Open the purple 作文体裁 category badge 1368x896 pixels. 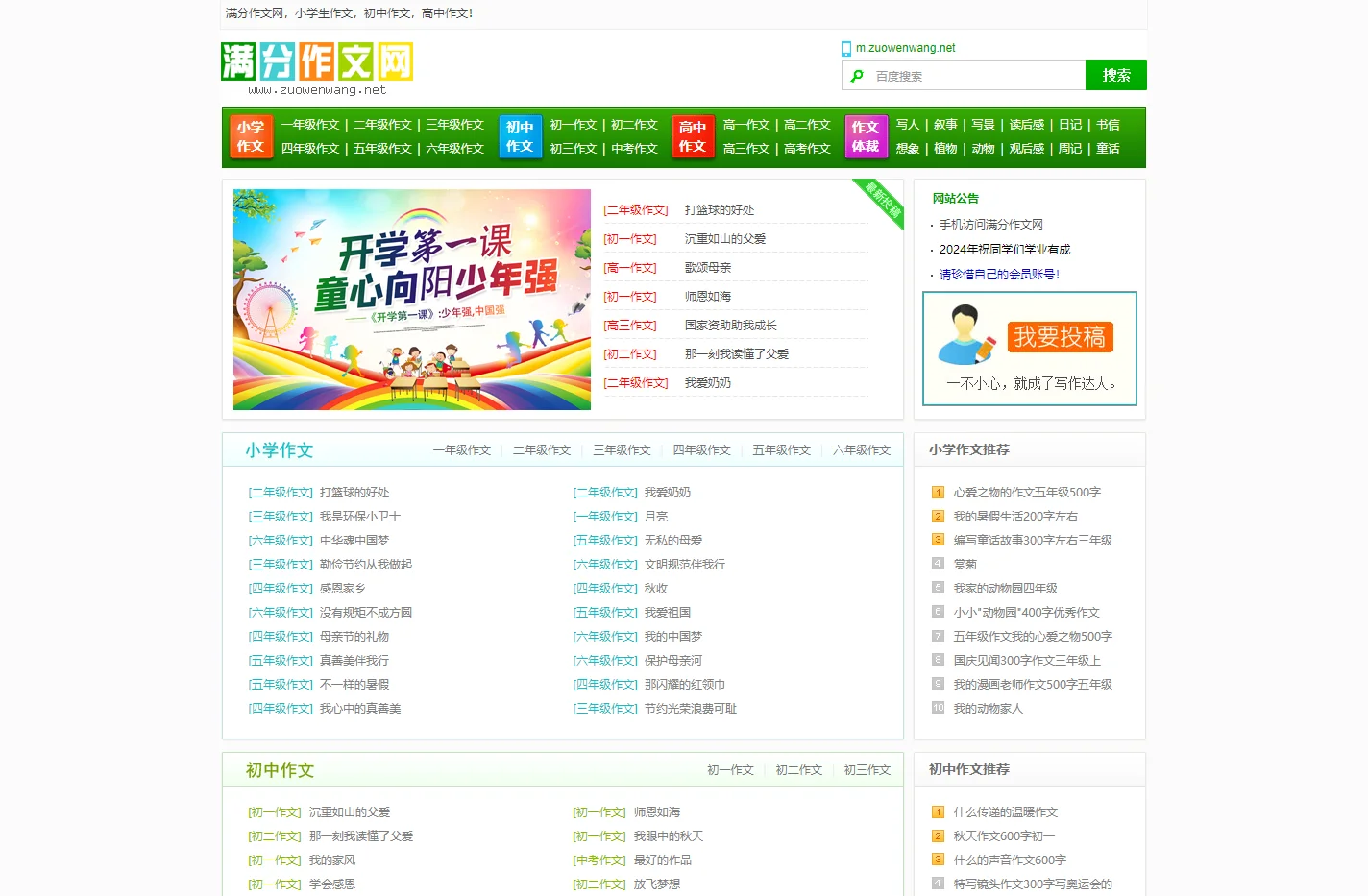(866, 136)
